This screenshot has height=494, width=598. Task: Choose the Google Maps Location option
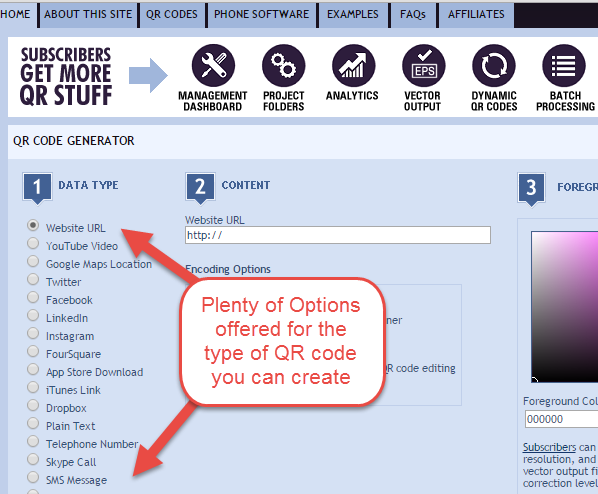point(33,261)
